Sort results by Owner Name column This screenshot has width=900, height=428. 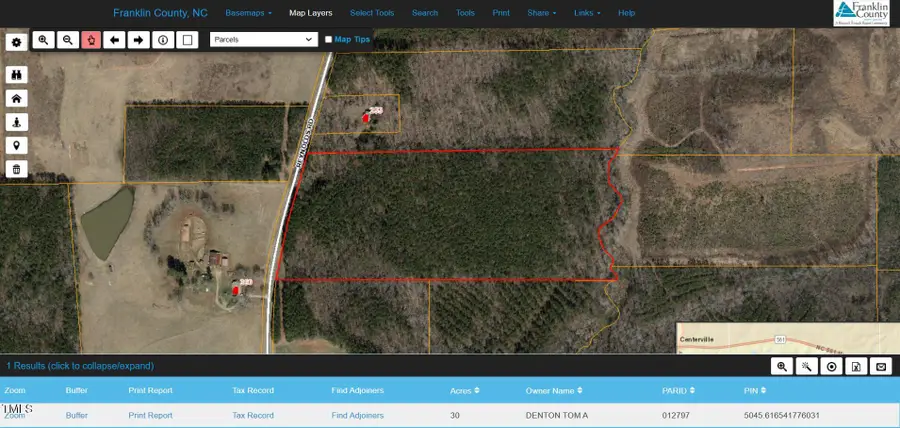pos(556,390)
